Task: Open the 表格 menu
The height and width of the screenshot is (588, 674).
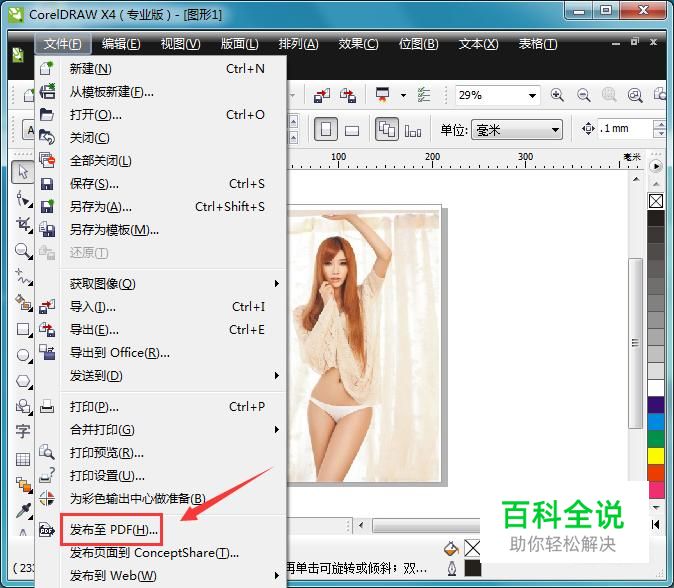Action: (538, 44)
